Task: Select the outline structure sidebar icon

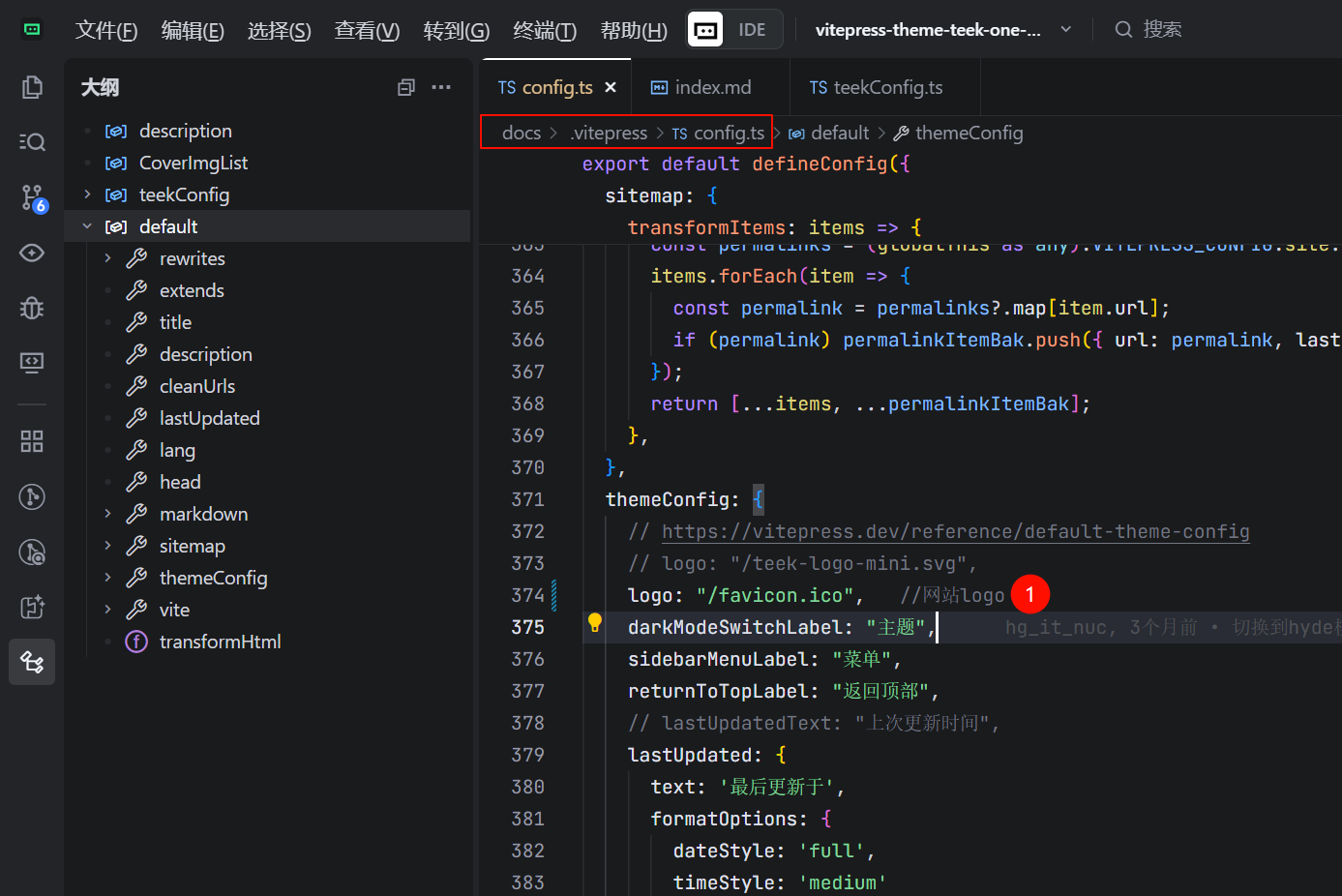Action: pyautogui.click(x=32, y=662)
